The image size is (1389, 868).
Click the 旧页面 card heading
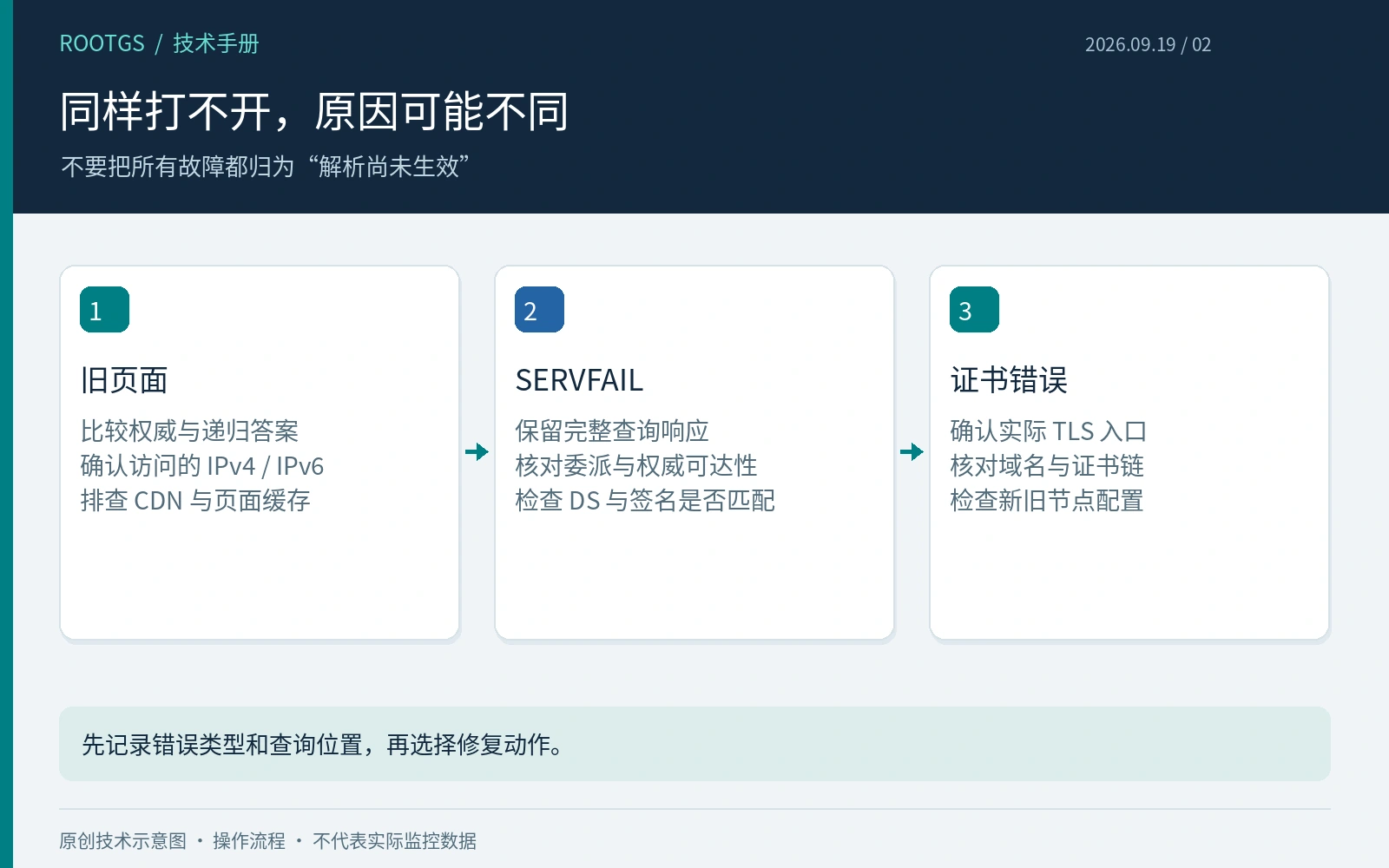(x=124, y=380)
